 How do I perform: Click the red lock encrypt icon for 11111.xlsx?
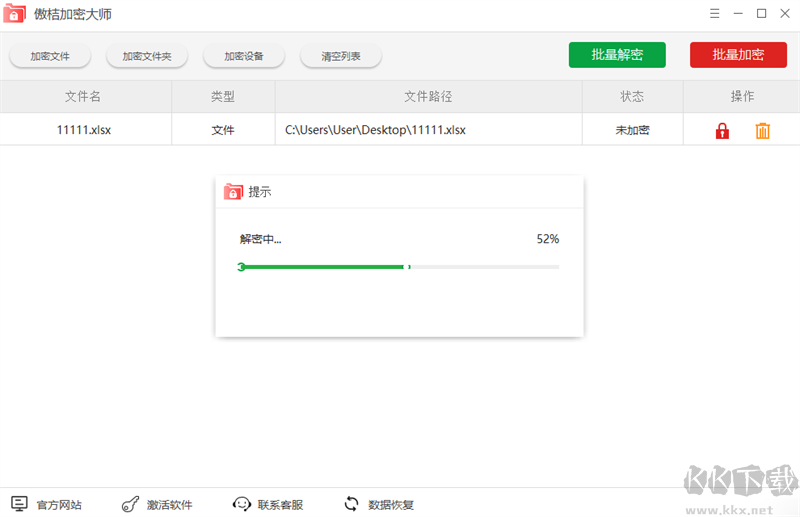pyautogui.click(x=722, y=131)
